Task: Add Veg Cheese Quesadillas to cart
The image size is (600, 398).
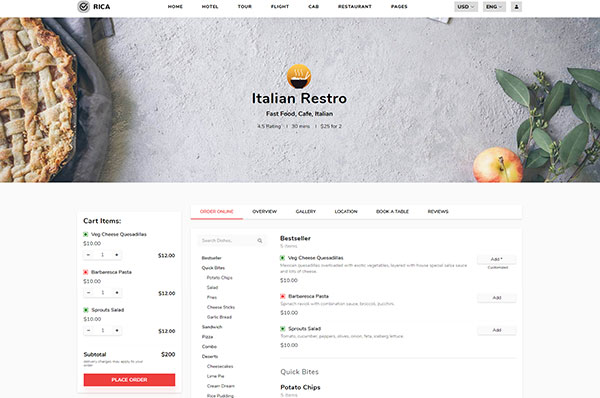Action: click(x=496, y=259)
